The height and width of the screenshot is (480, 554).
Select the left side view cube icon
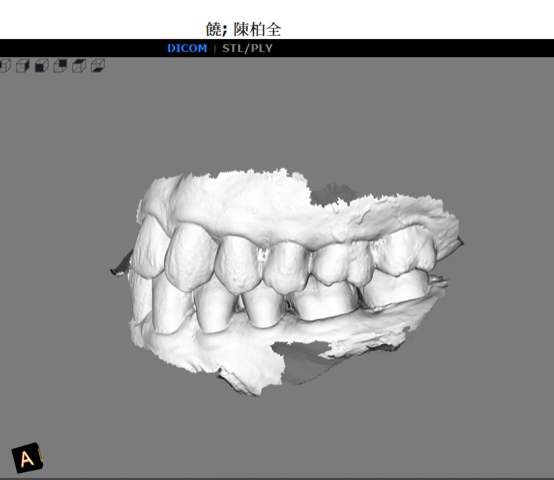[x=5, y=66]
